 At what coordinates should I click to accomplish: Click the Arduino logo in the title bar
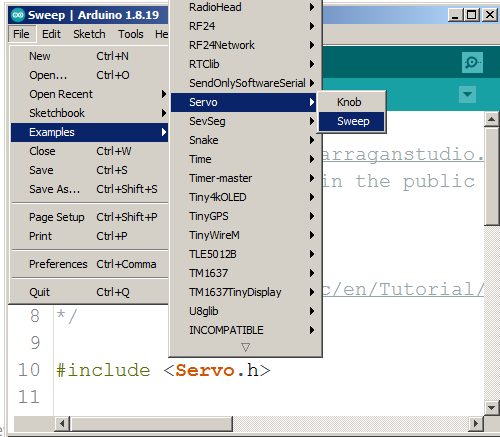pyautogui.click(x=18, y=15)
